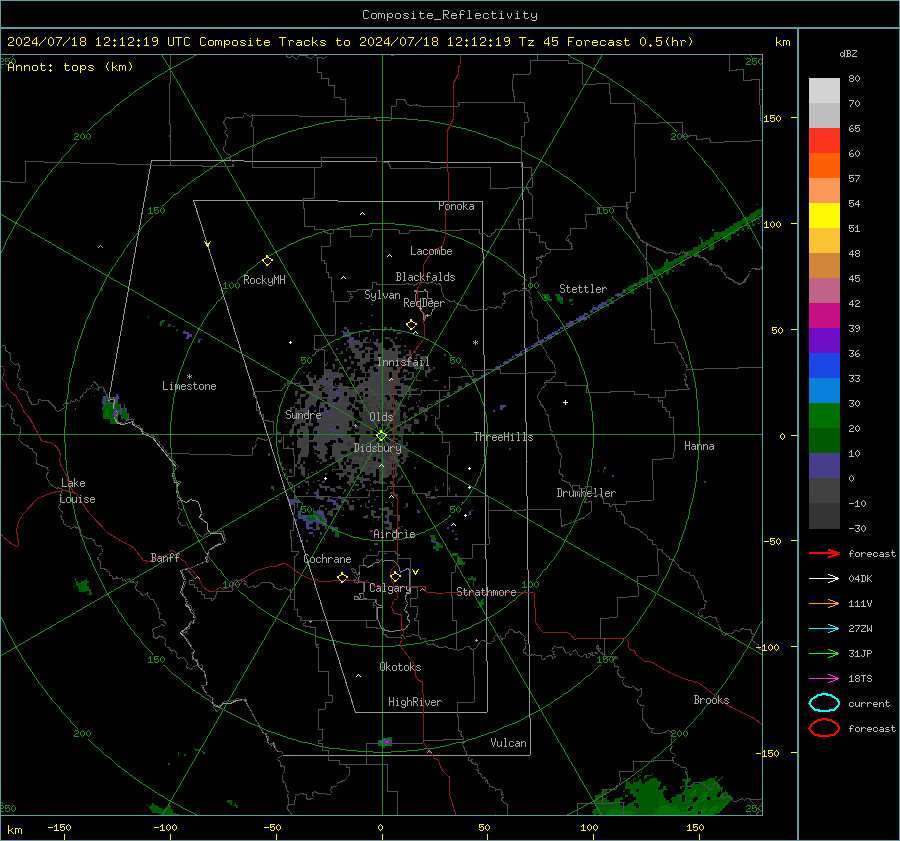Click the yellow 54-51 dBZ color swatch
Image resolution: width=900 pixels, height=841 pixels.
(824, 216)
